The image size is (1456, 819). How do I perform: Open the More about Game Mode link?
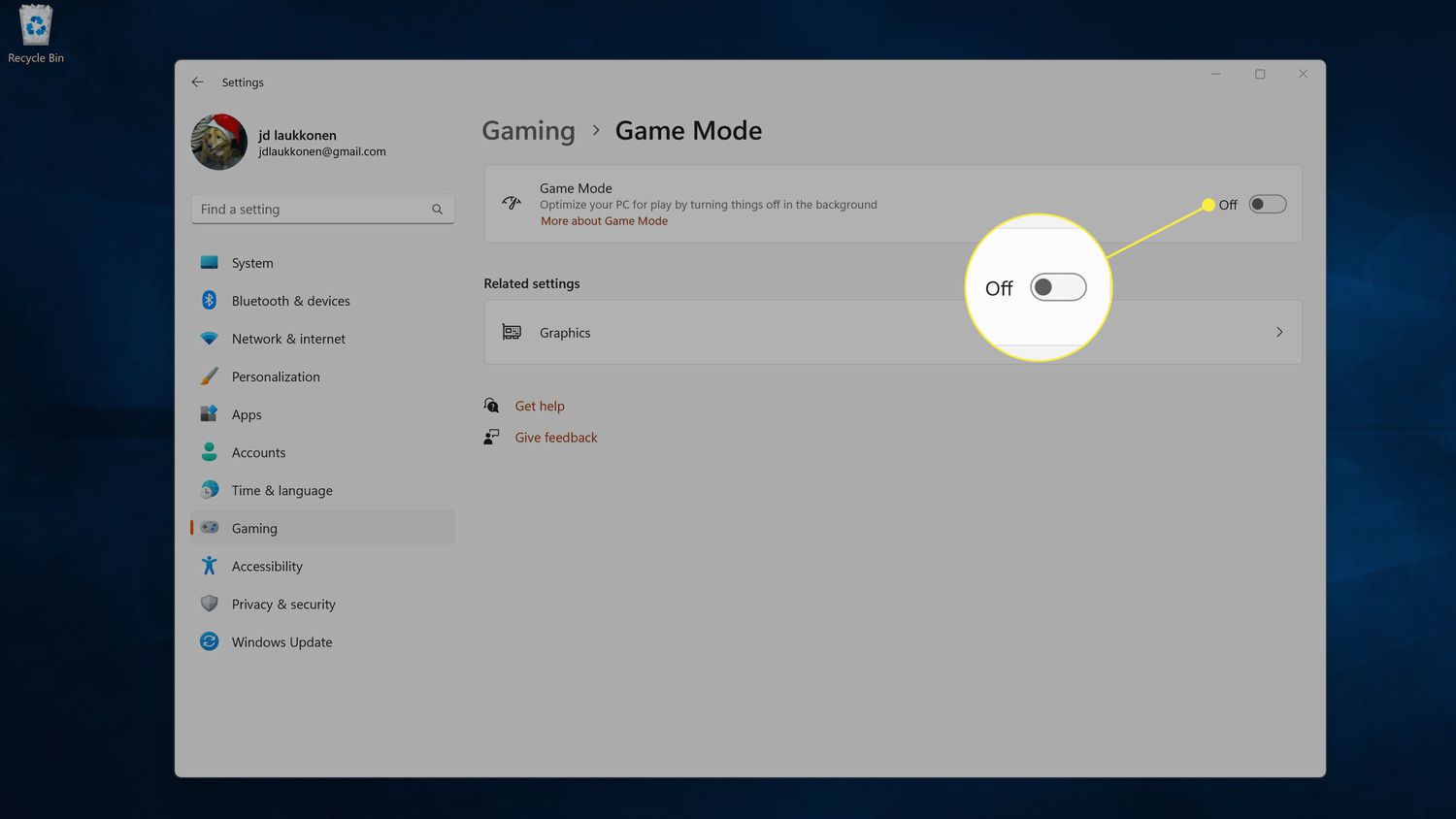click(x=604, y=220)
